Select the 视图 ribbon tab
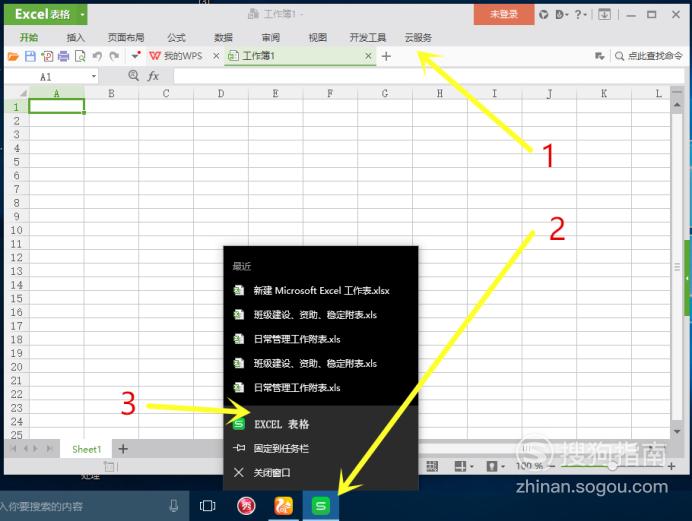 pyautogui.click(x=317, y=37)
